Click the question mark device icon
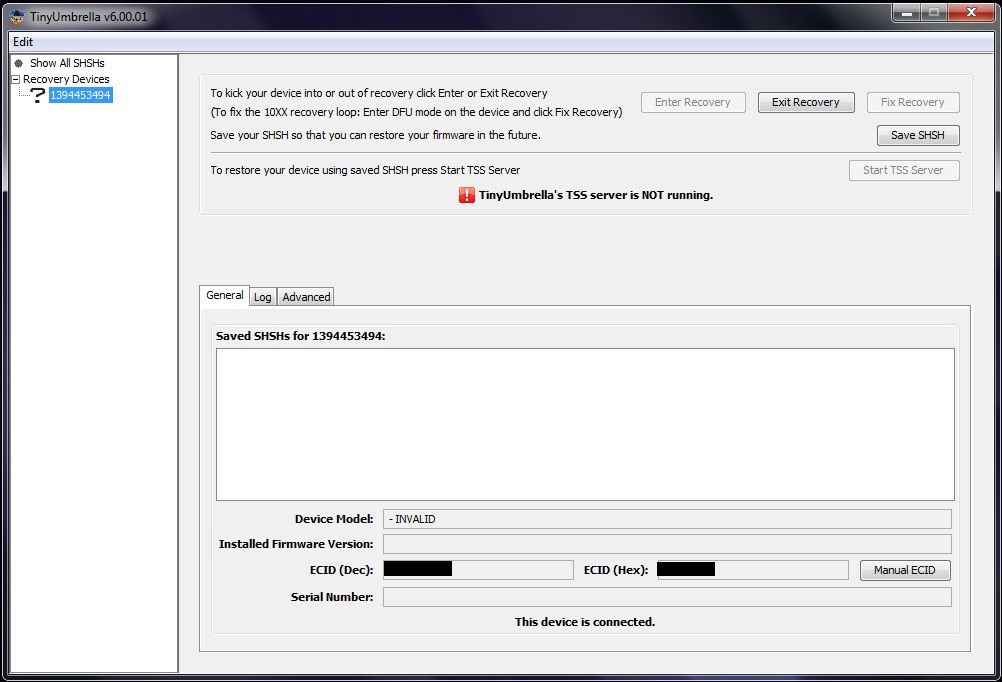This screenshot has width=1002, height=682. (x=38, y=95)
